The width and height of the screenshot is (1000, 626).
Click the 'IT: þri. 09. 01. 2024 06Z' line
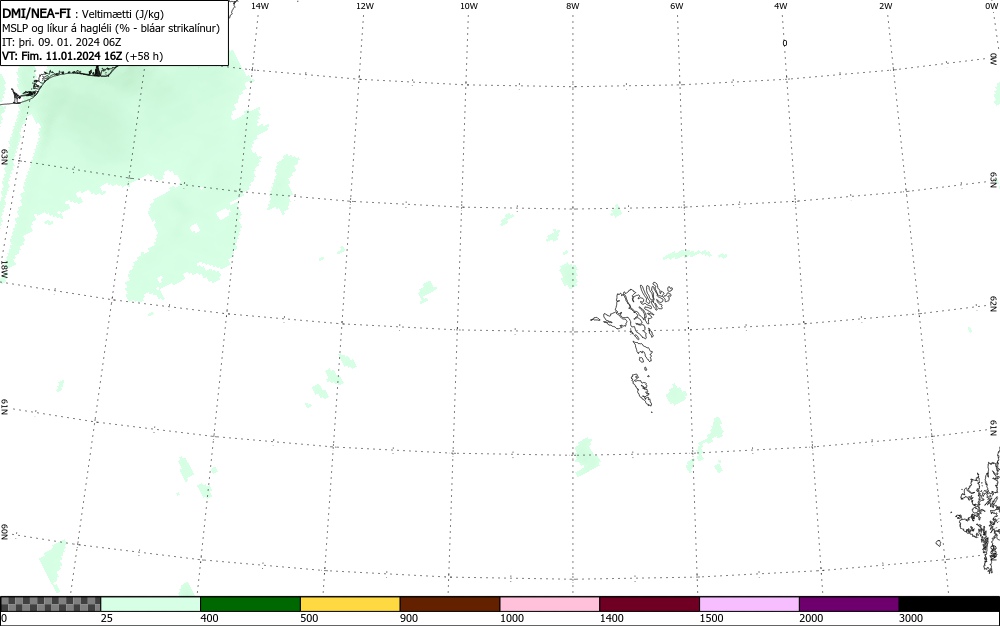(62, 42)
